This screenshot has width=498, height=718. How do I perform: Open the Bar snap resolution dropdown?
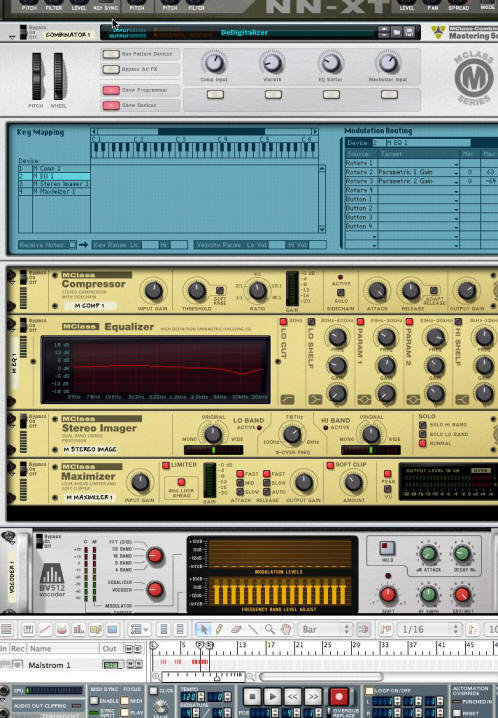(325, 629)
